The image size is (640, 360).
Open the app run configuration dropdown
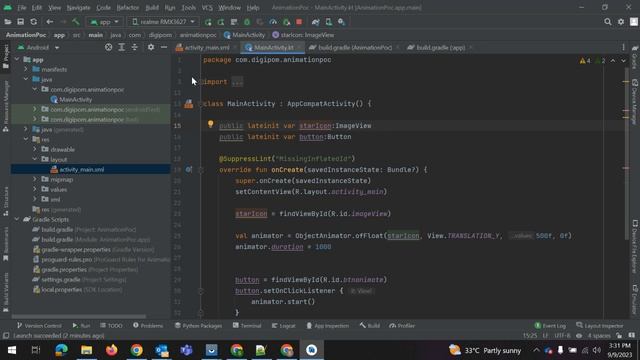coord(104,22)
